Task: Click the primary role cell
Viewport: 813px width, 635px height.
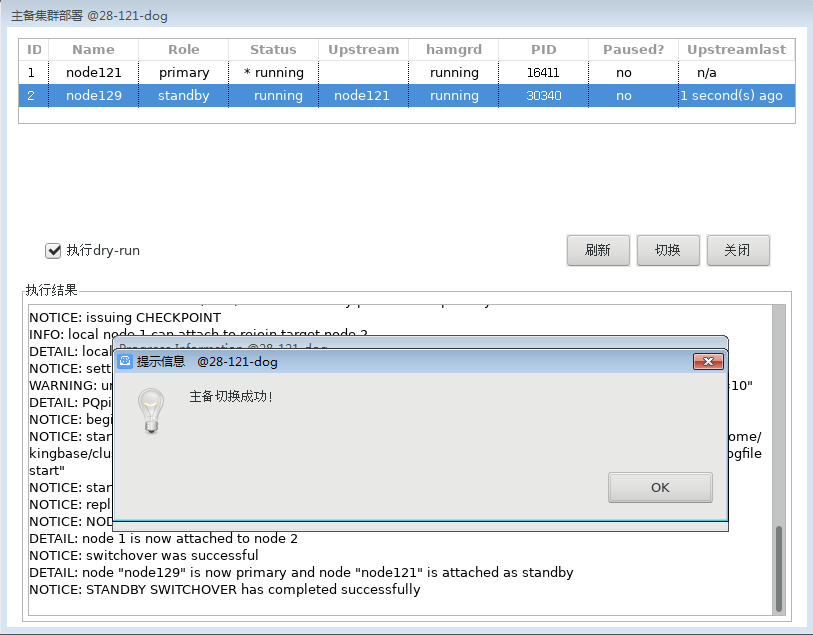Action: [x=184, y=73]
